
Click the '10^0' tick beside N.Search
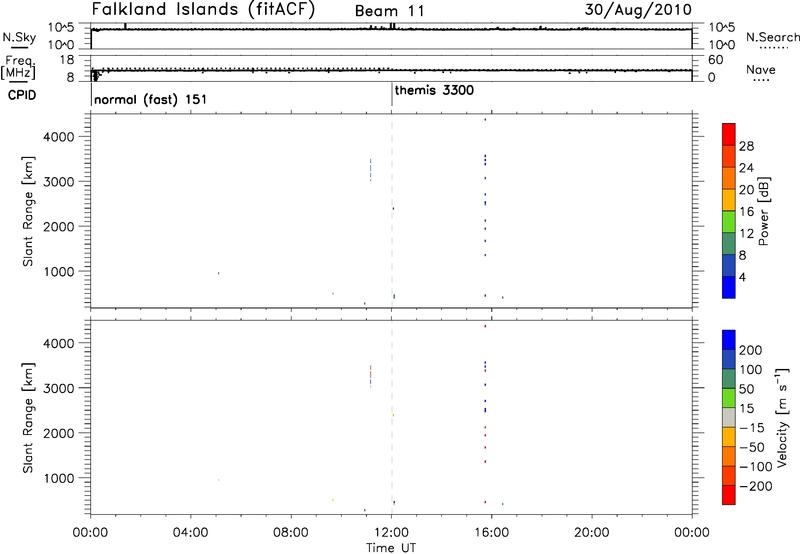(721, 45)
